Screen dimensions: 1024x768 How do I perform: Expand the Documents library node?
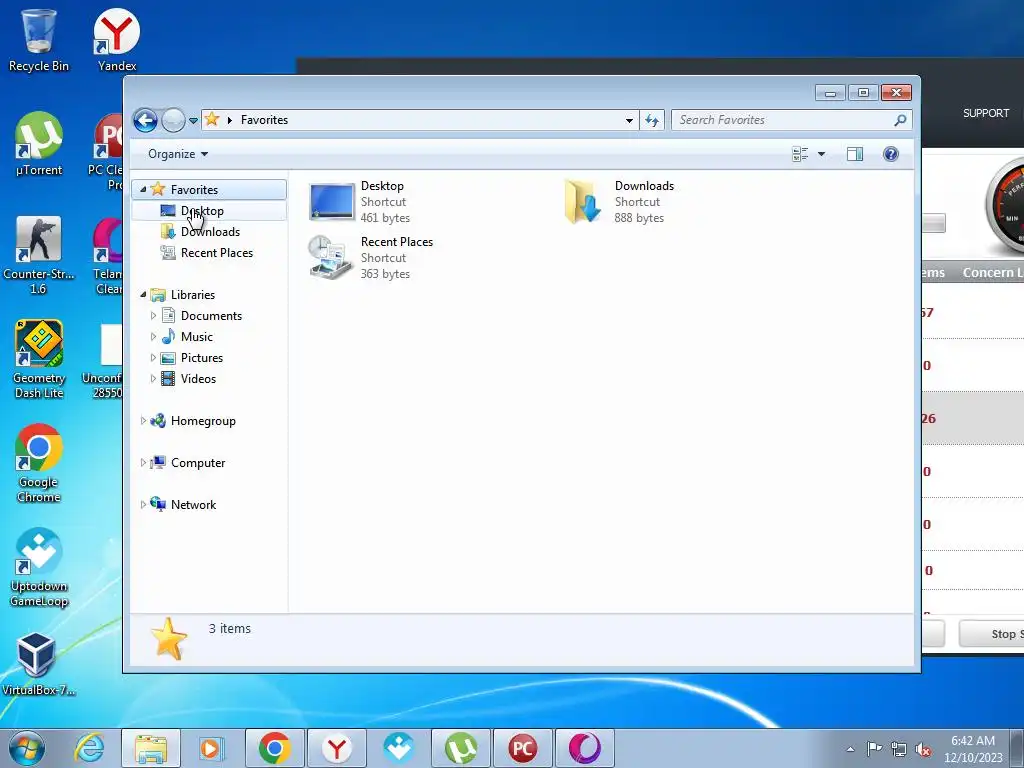(153, 315)
